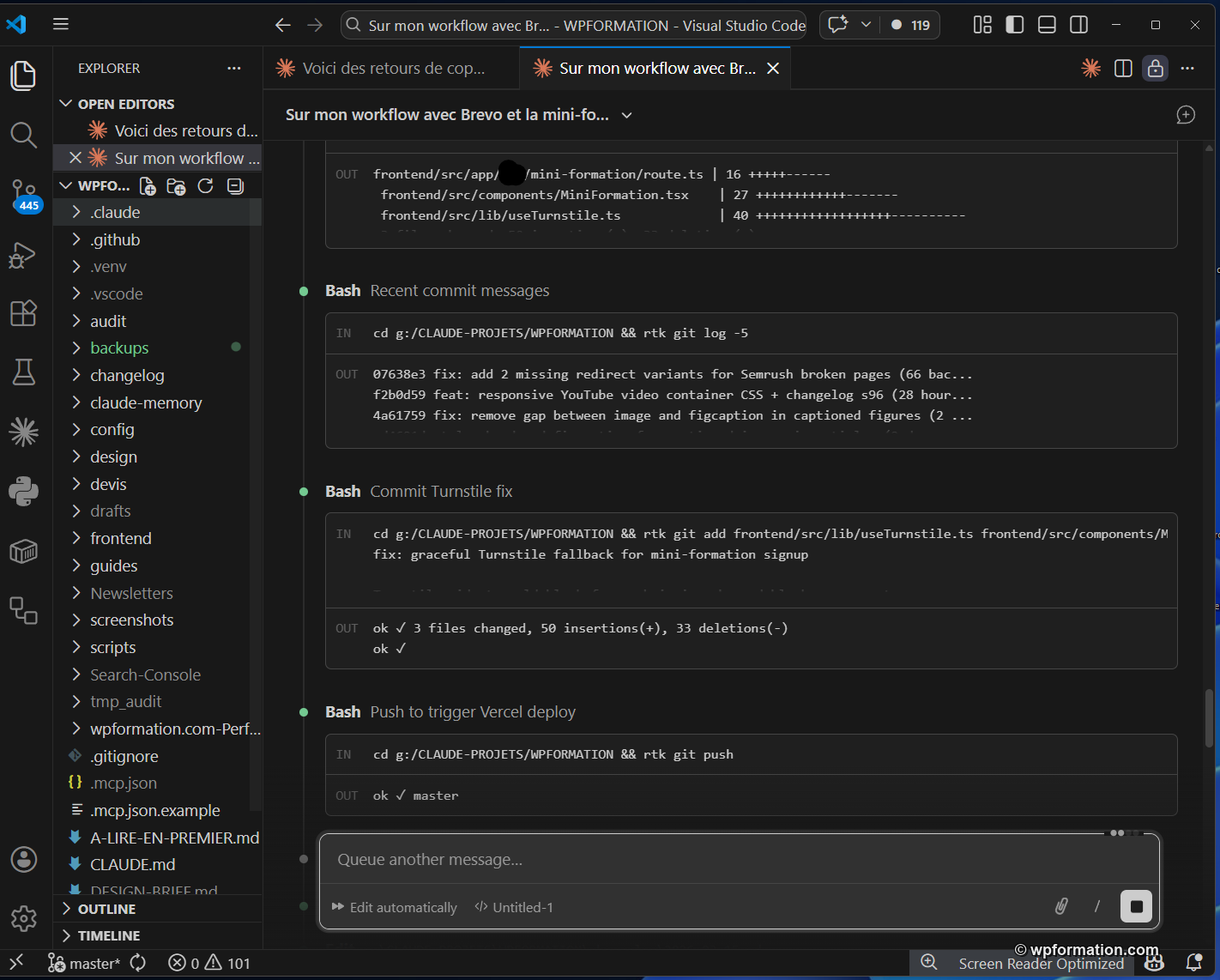The height and width of the screenshot is (980, 1220).
Task: Open the Run and Debug view
Action: coord(23,255)
